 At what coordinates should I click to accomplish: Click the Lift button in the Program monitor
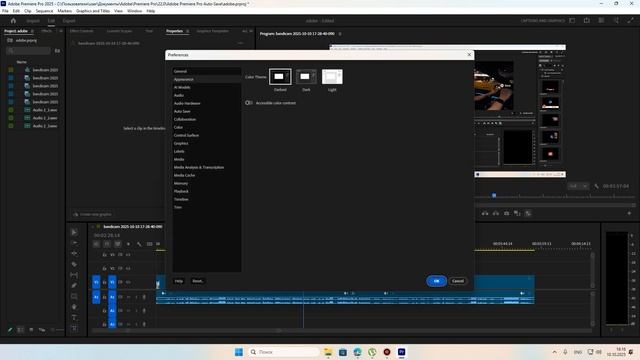[x=485, y=213]
